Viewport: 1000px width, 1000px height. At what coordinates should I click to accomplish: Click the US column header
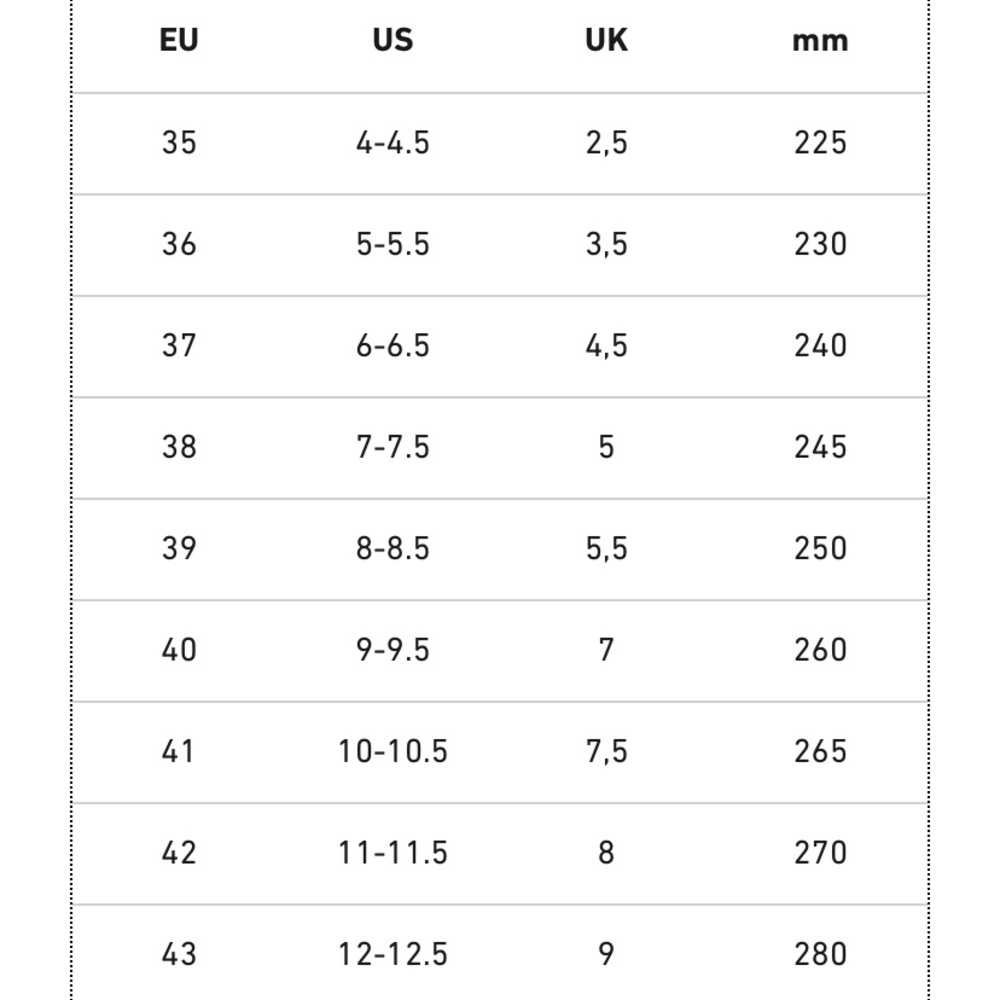393,40
